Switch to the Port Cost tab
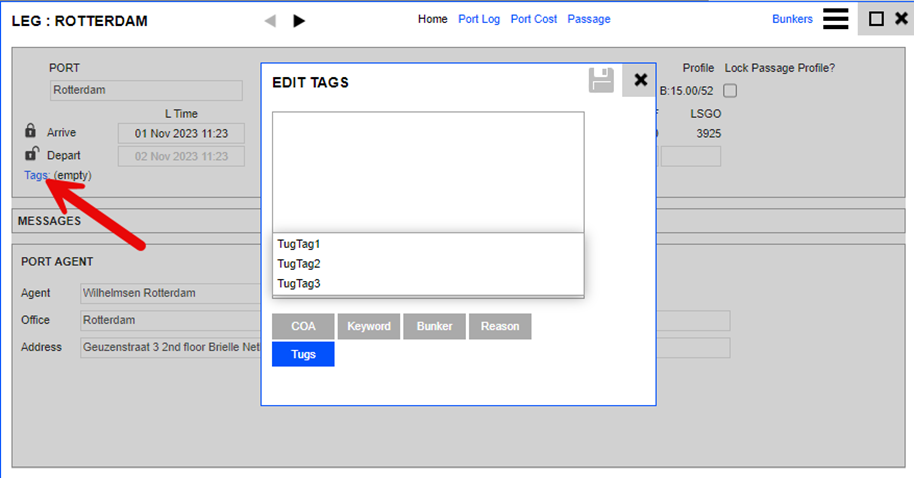 534,19
